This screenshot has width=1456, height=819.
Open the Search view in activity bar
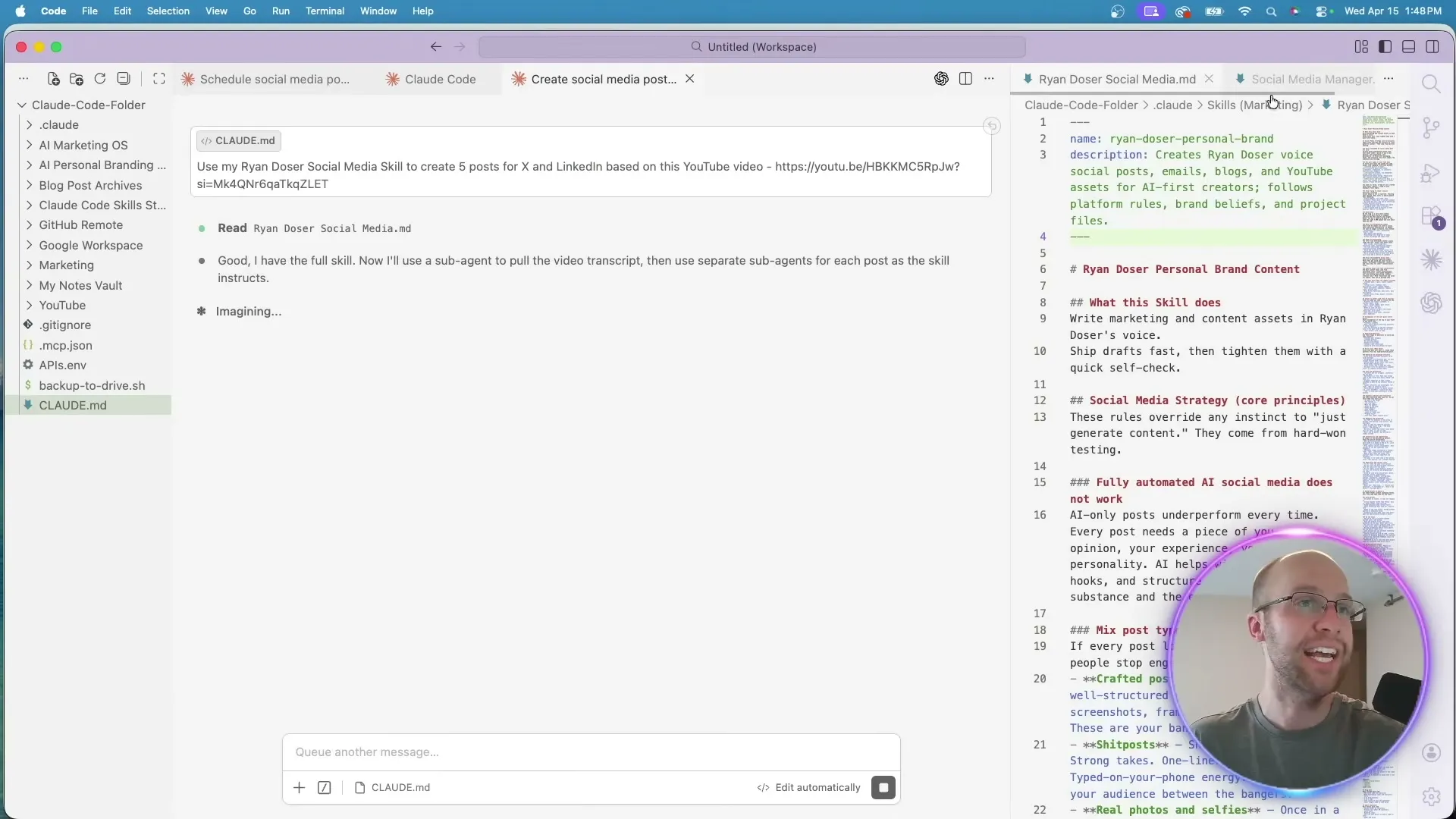click(x=1431, y=84)
